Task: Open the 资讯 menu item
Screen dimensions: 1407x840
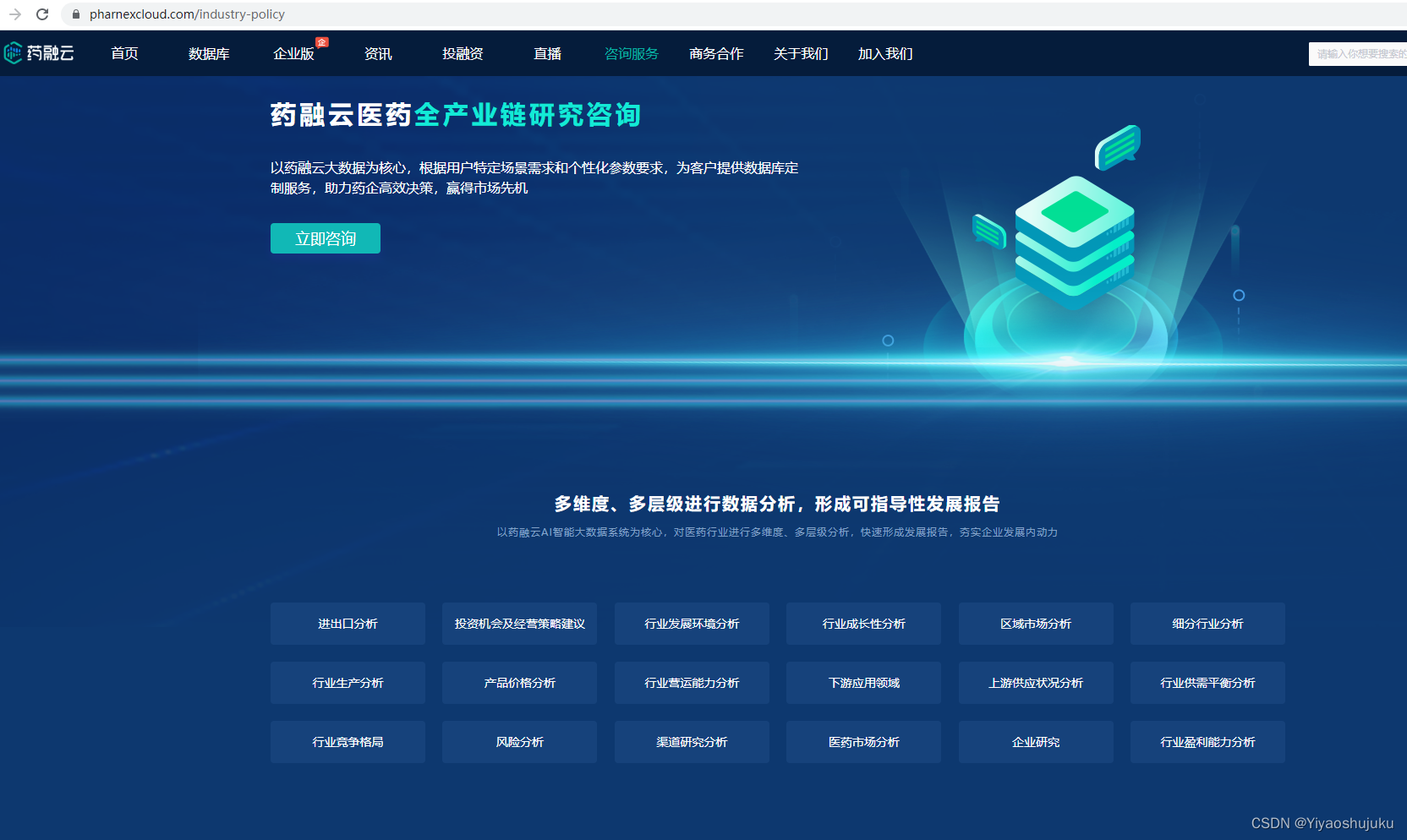Action: pos(378,54)
